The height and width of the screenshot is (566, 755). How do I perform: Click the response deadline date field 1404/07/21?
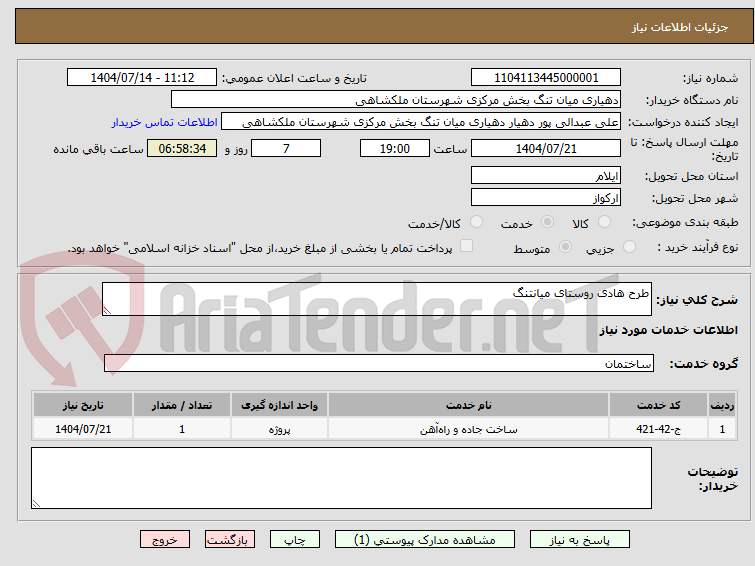(546, 148)
